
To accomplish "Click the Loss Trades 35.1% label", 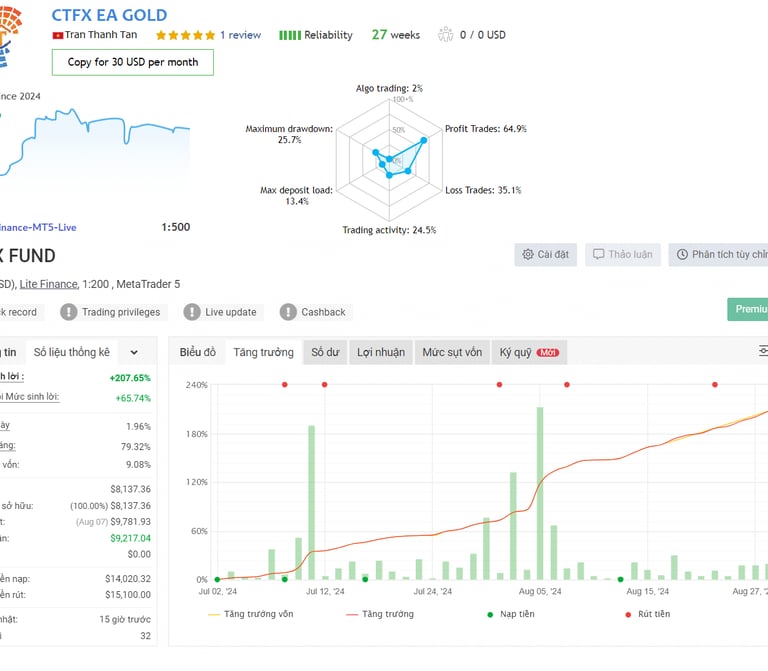I will pos(483,190).
